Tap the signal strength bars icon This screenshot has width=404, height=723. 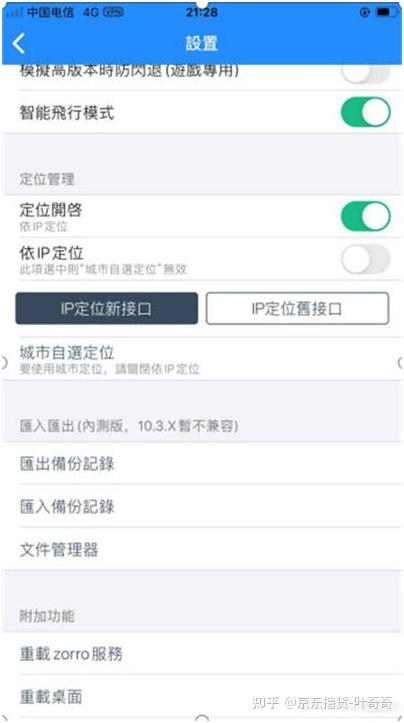click(15, 12)
